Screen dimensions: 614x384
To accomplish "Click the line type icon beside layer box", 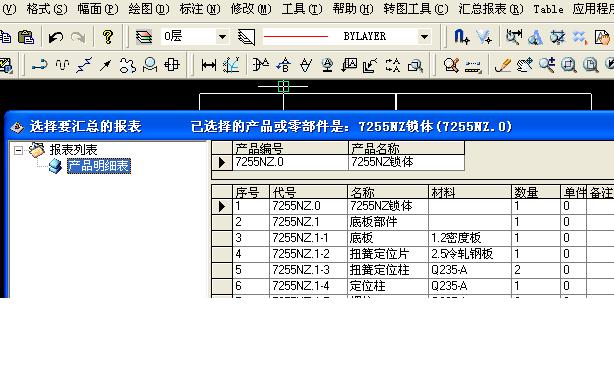I will click(x=247, y=37).
